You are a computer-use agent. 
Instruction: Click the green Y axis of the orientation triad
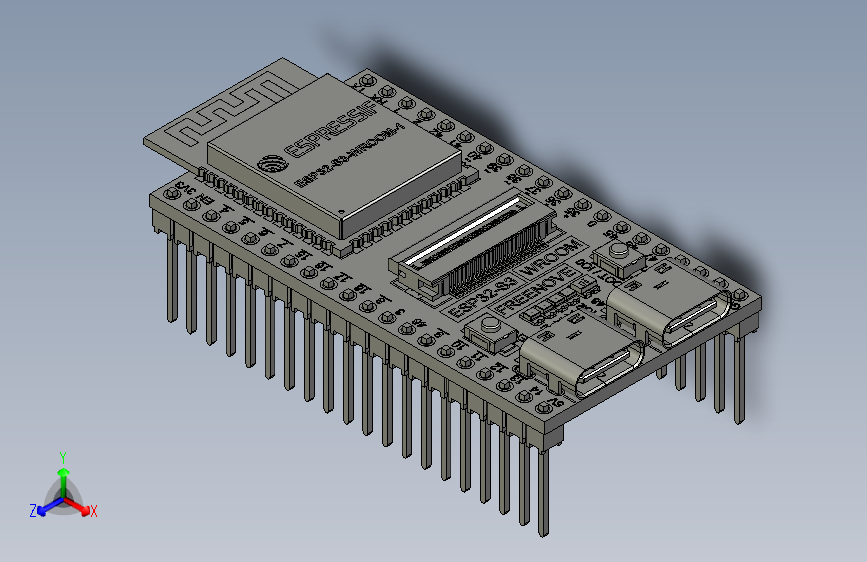64,480
